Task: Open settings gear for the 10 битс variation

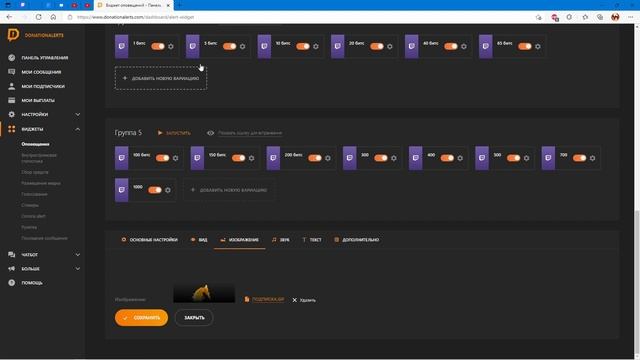Action: pyautogui.click(x=316, y=47)
